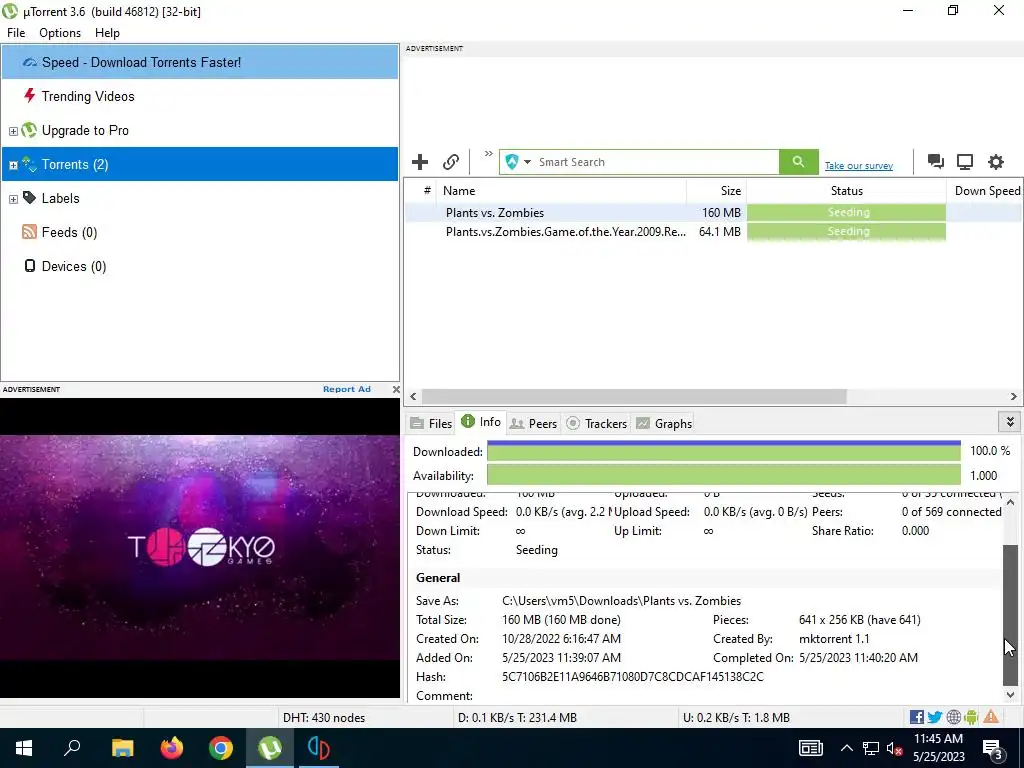Click the uTorrent taskbar icon
Screen dimensions: 1024x768
(x=270, y=748)
